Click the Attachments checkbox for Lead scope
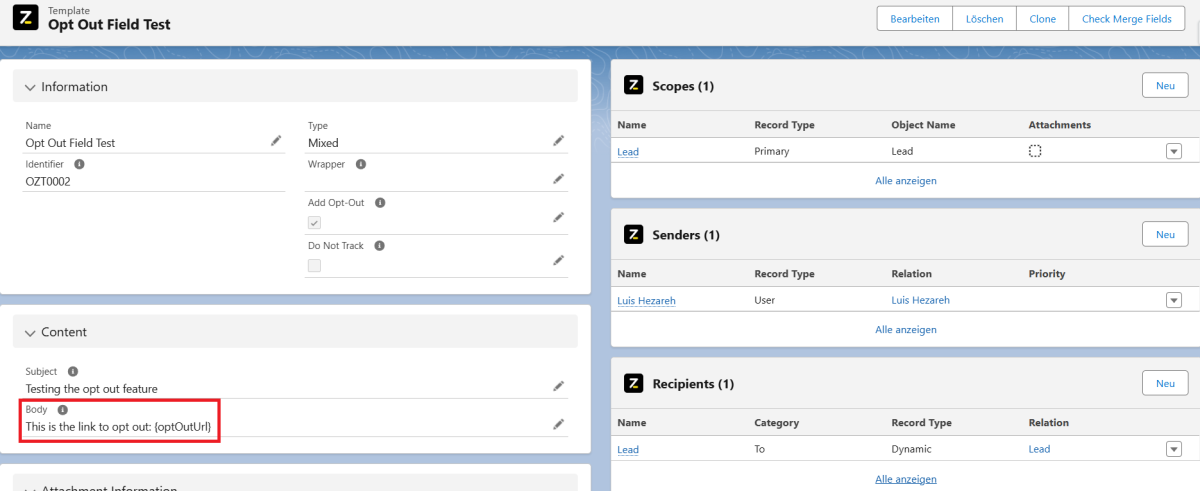This screenshot has width=1200, height=491. coord(1035,151)
